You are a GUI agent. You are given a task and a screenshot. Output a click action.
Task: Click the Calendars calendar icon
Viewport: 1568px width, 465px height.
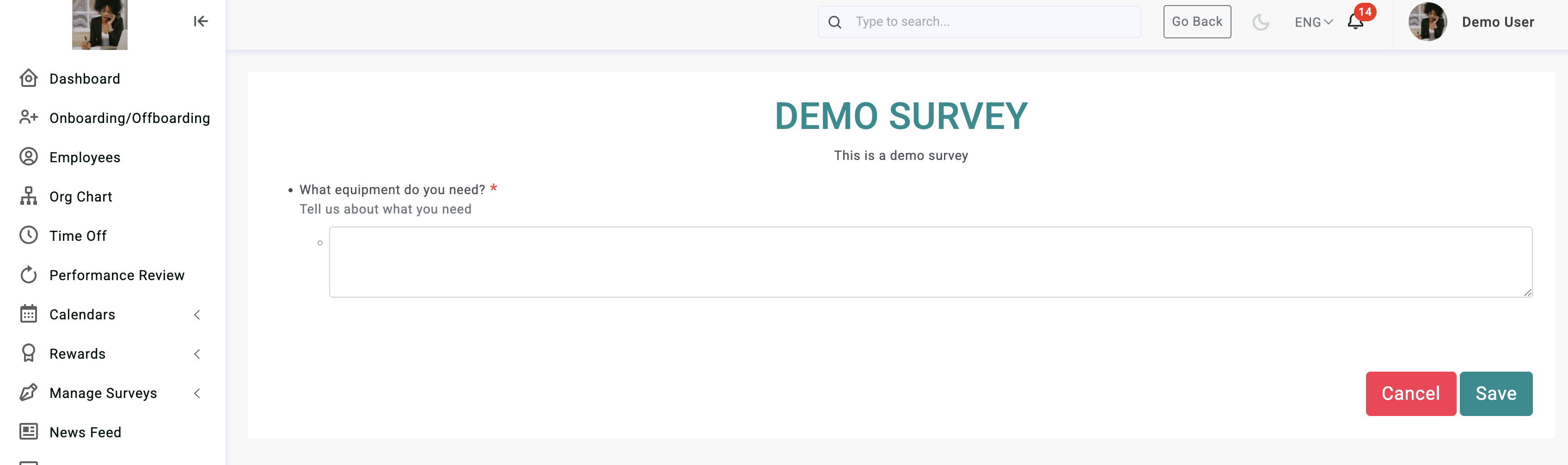29,313
